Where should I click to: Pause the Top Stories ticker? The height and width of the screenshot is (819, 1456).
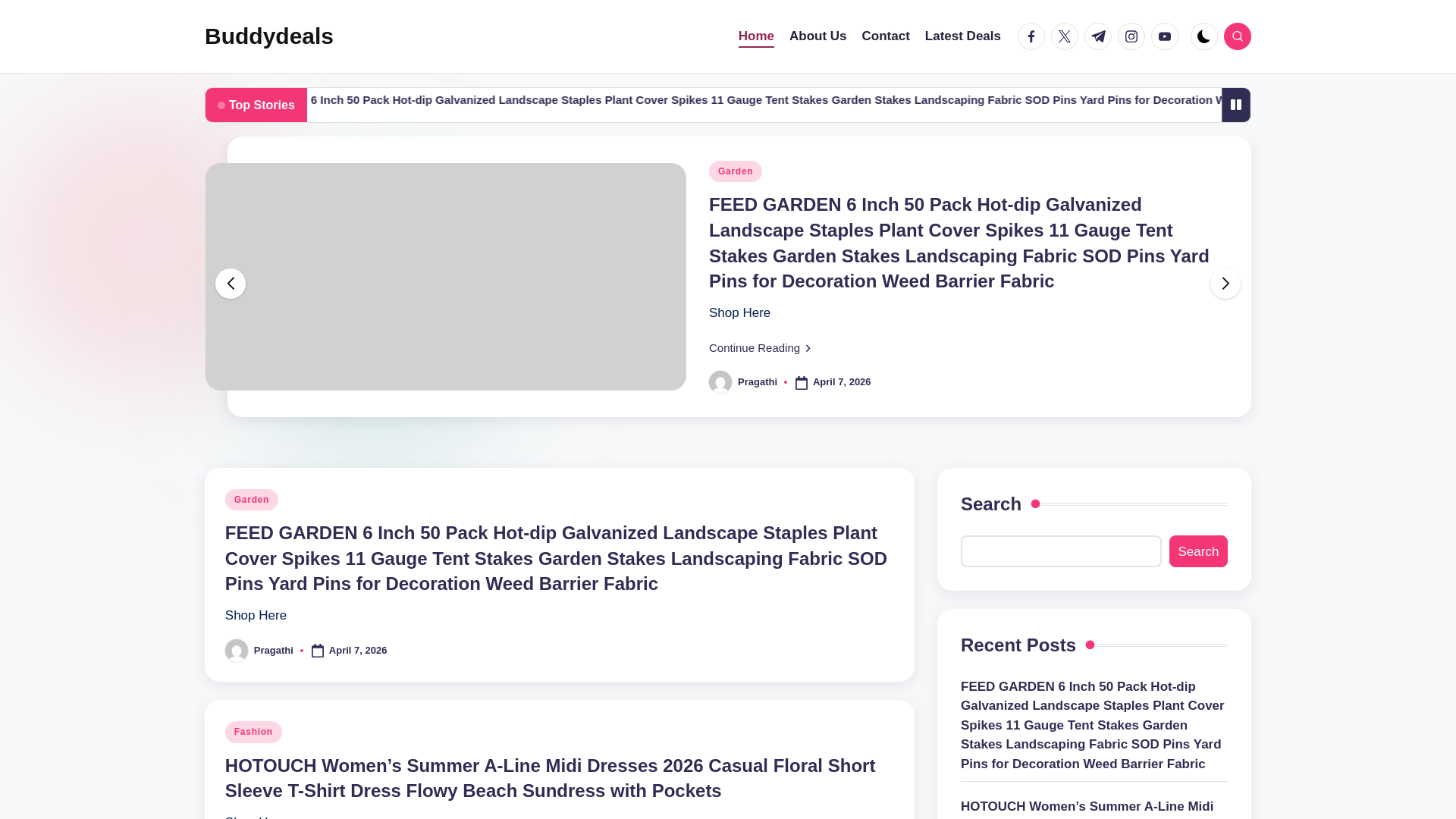(1235, 105)
